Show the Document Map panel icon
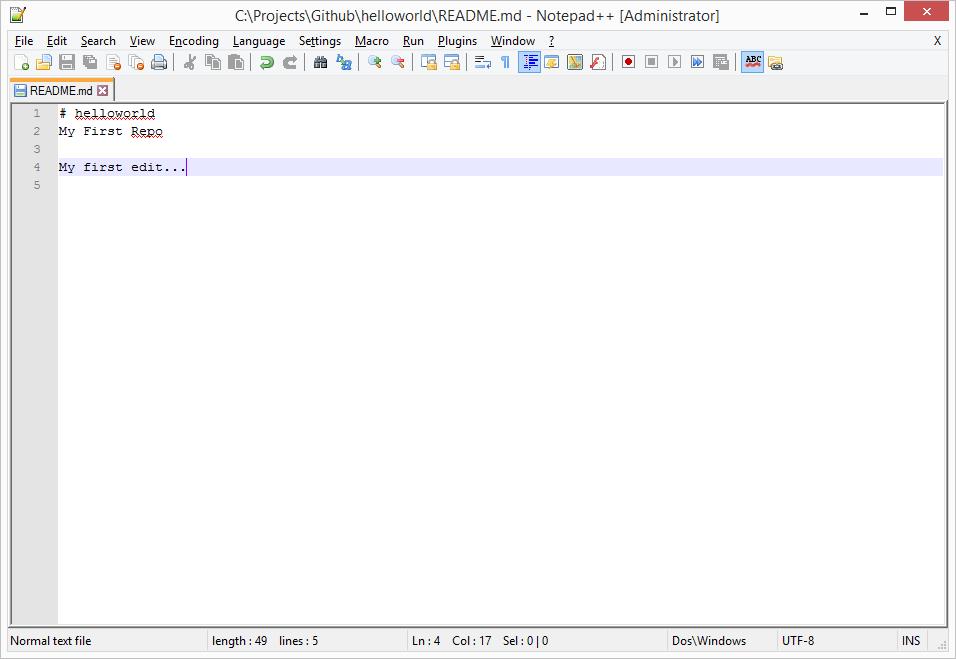Screen dimensions: 956x659 (x=575, y=62)
